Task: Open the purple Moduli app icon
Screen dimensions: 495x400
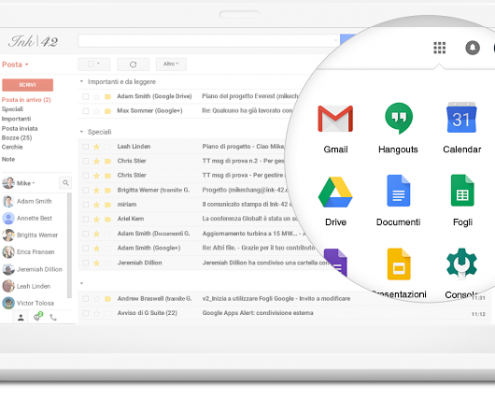Action: [336, 263]
